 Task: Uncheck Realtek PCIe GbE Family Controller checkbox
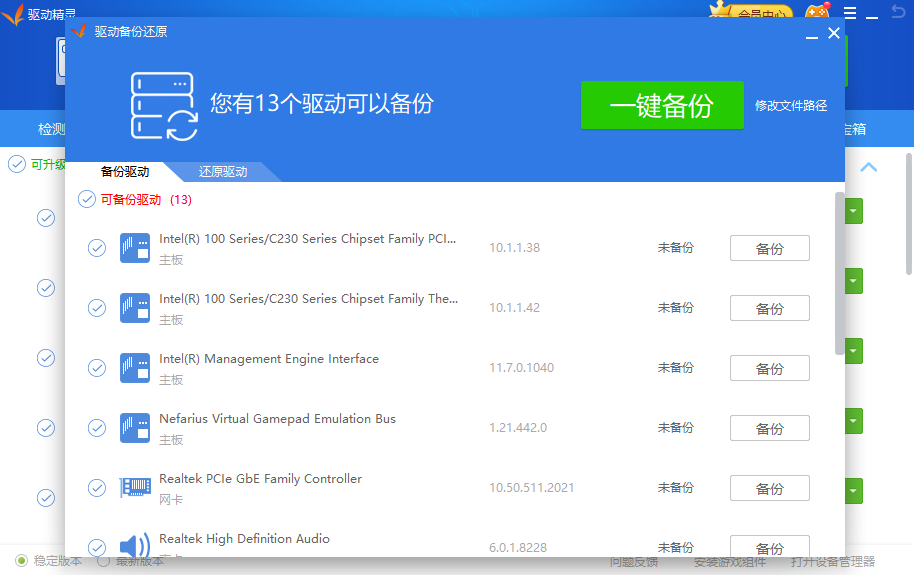click(97, 488)
